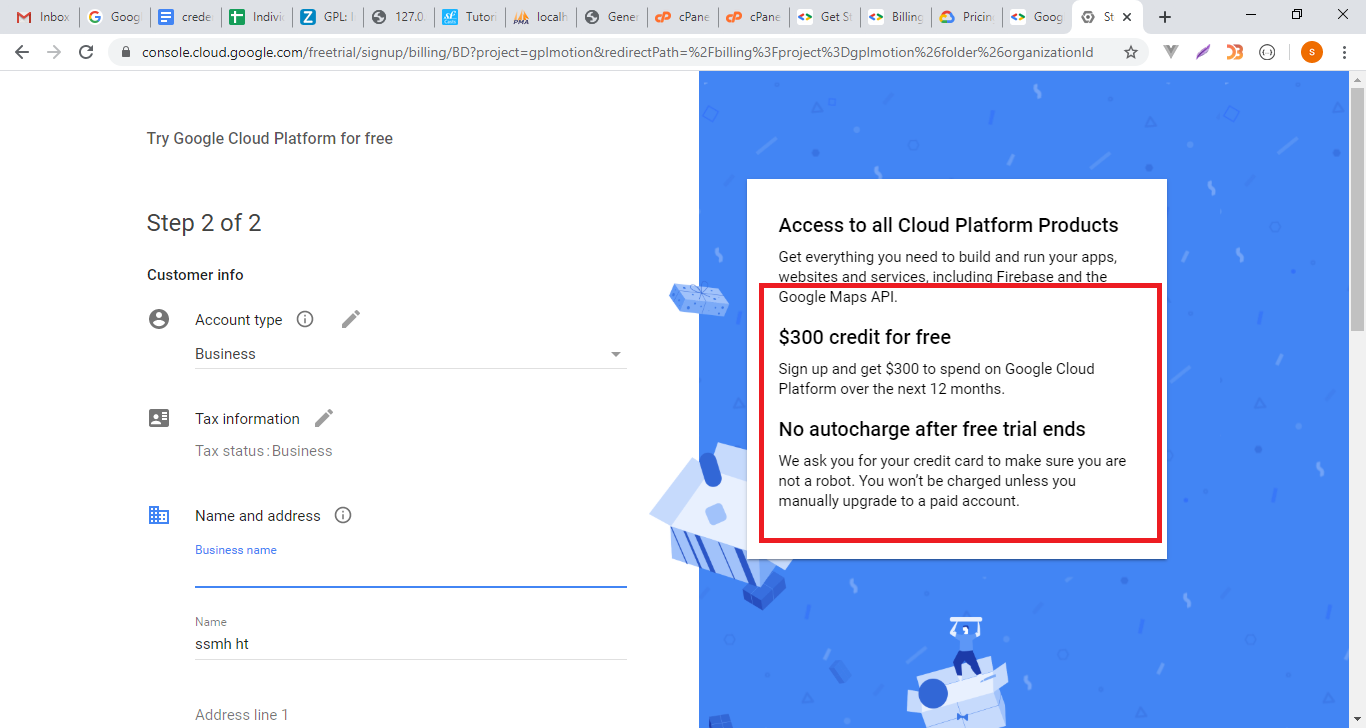Click the Address line 1 field

pyautogui.click(x=410, y=714)
